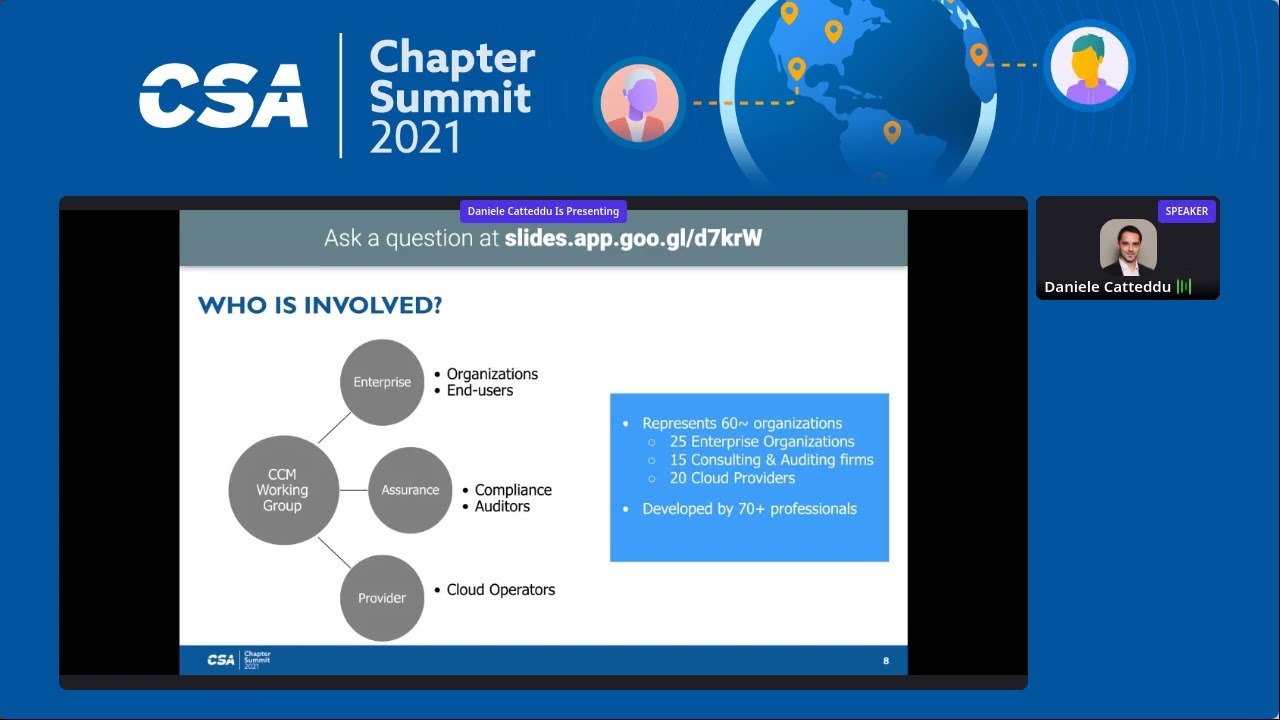Click the large CSA logo in the banner
1280x720 pixels.
(x=223, y=96)
